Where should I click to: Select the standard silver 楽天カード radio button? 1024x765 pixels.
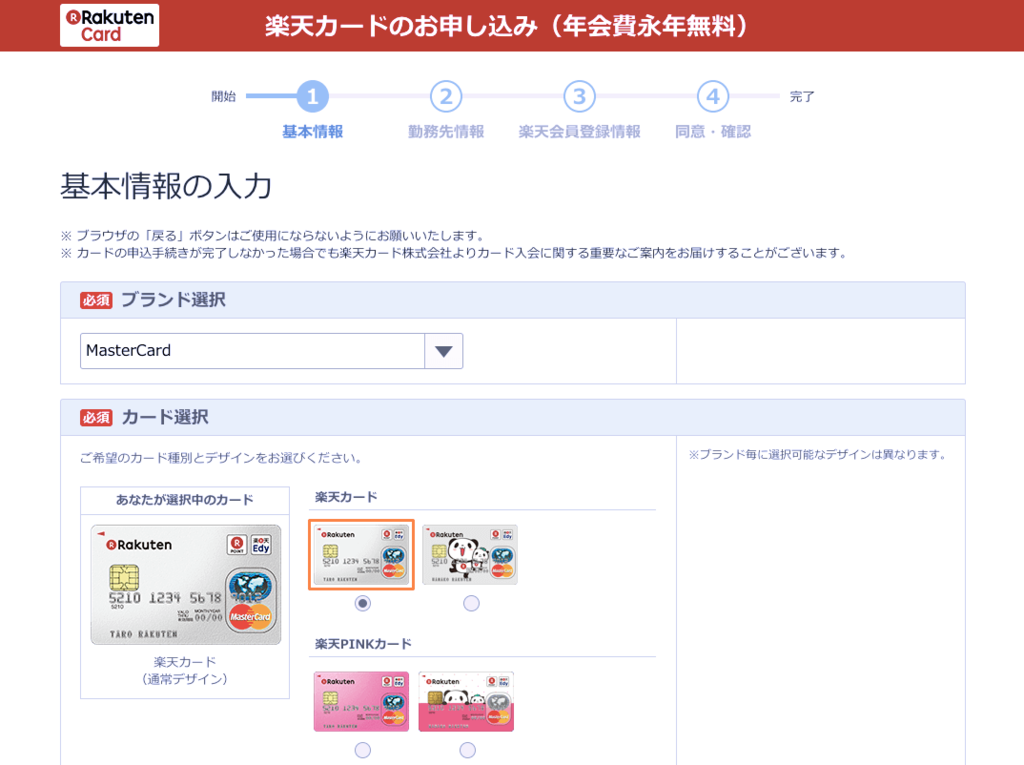tap(362, 603)
